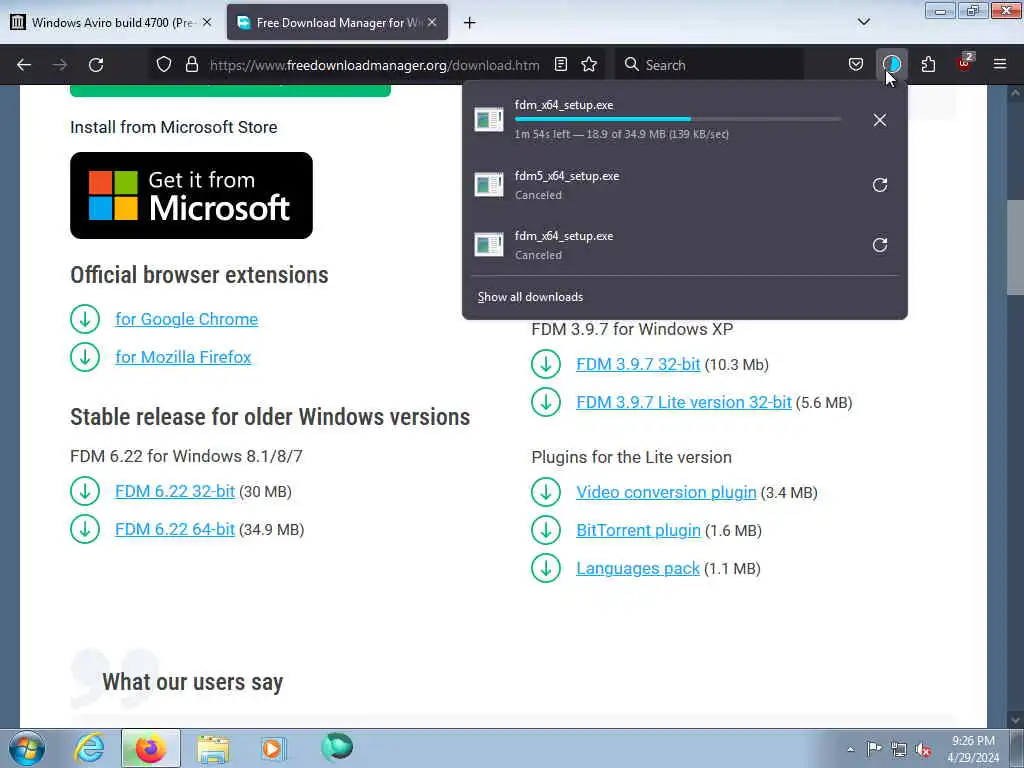
Task: Open the uBlock Origin extension icon
Action: 965,63
